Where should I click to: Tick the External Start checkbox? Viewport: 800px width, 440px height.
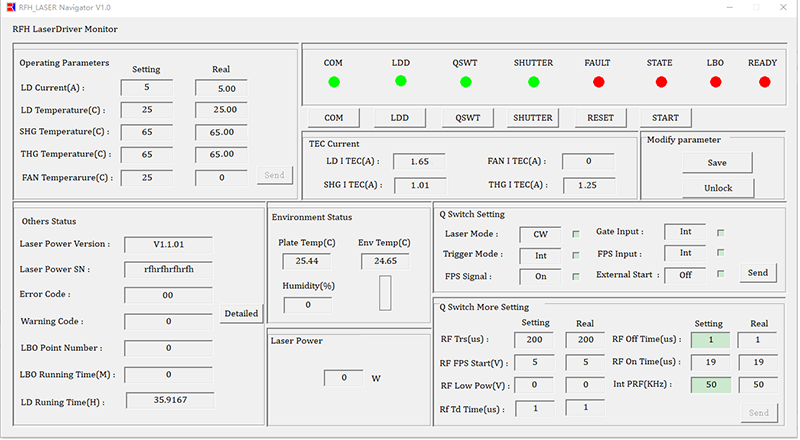pos(721,273)
